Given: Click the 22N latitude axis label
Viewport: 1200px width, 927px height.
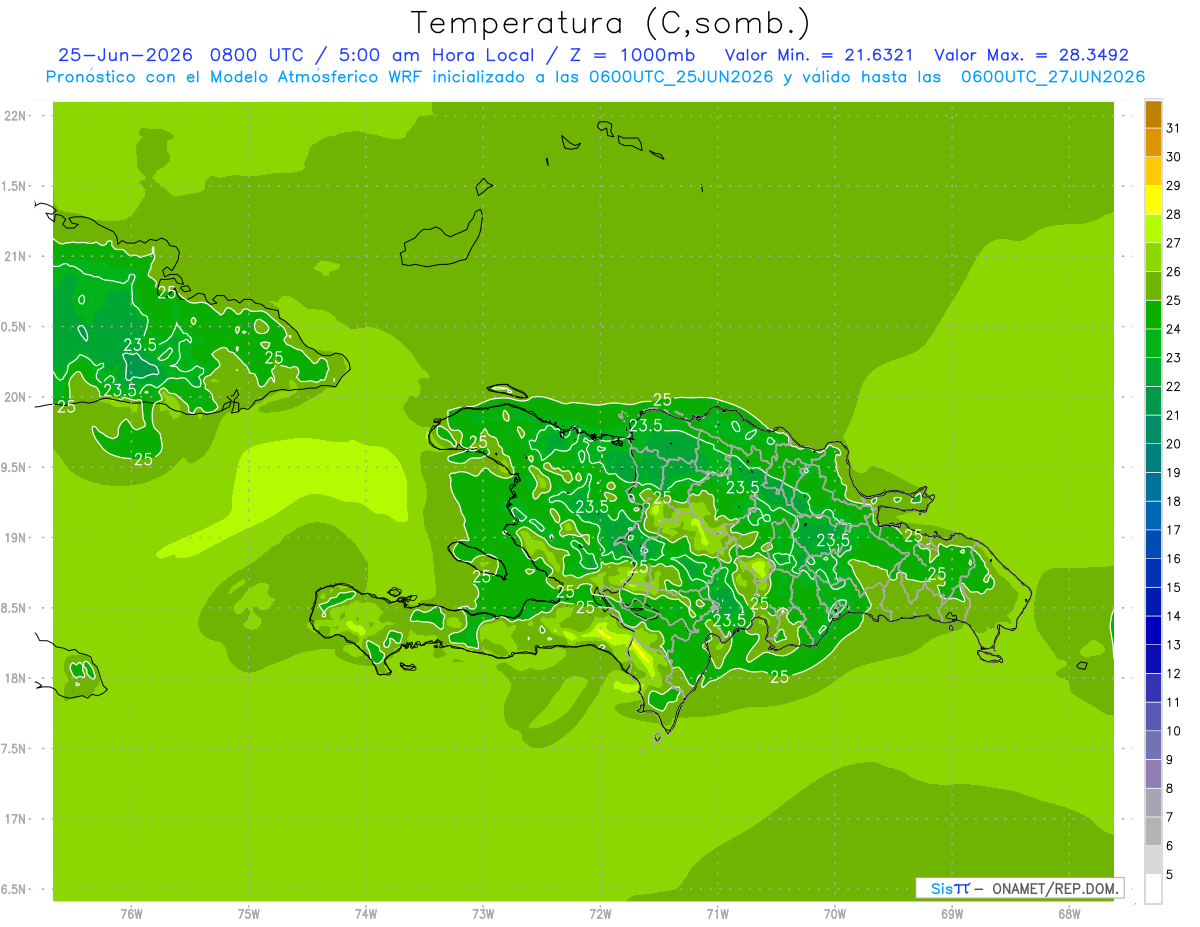Looking at the screenshot, I should [x=15, y=116].
